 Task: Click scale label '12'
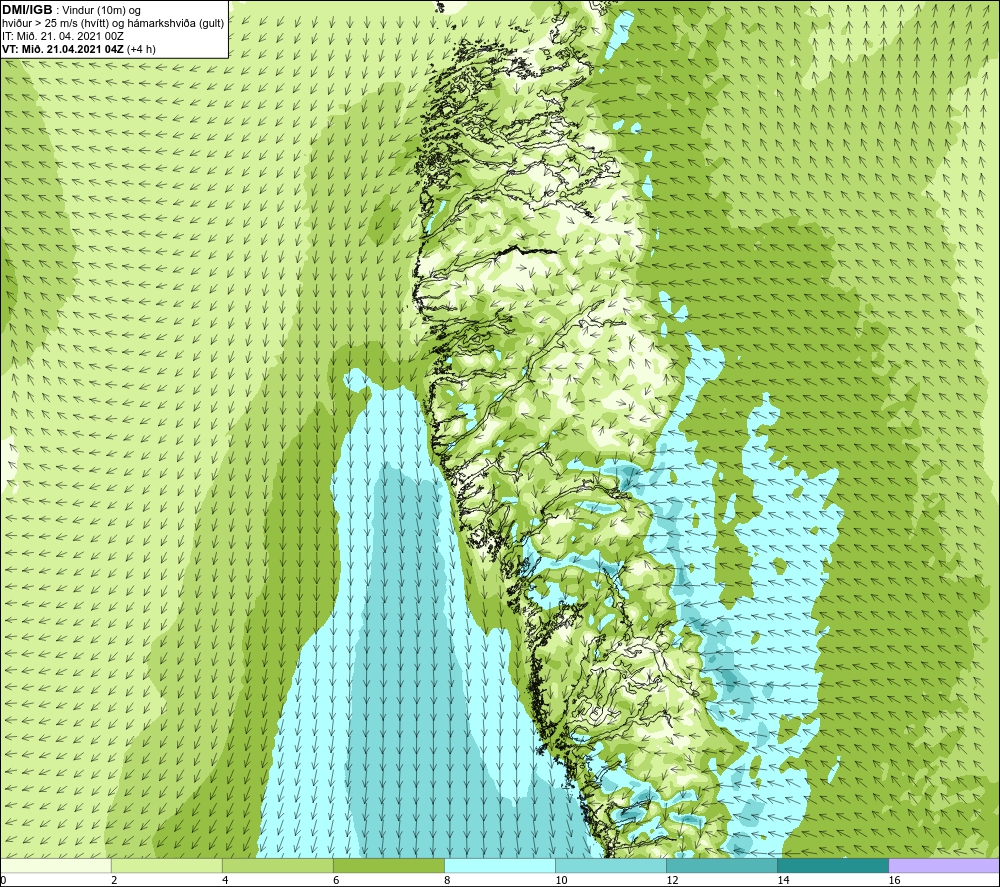(672, 881)
